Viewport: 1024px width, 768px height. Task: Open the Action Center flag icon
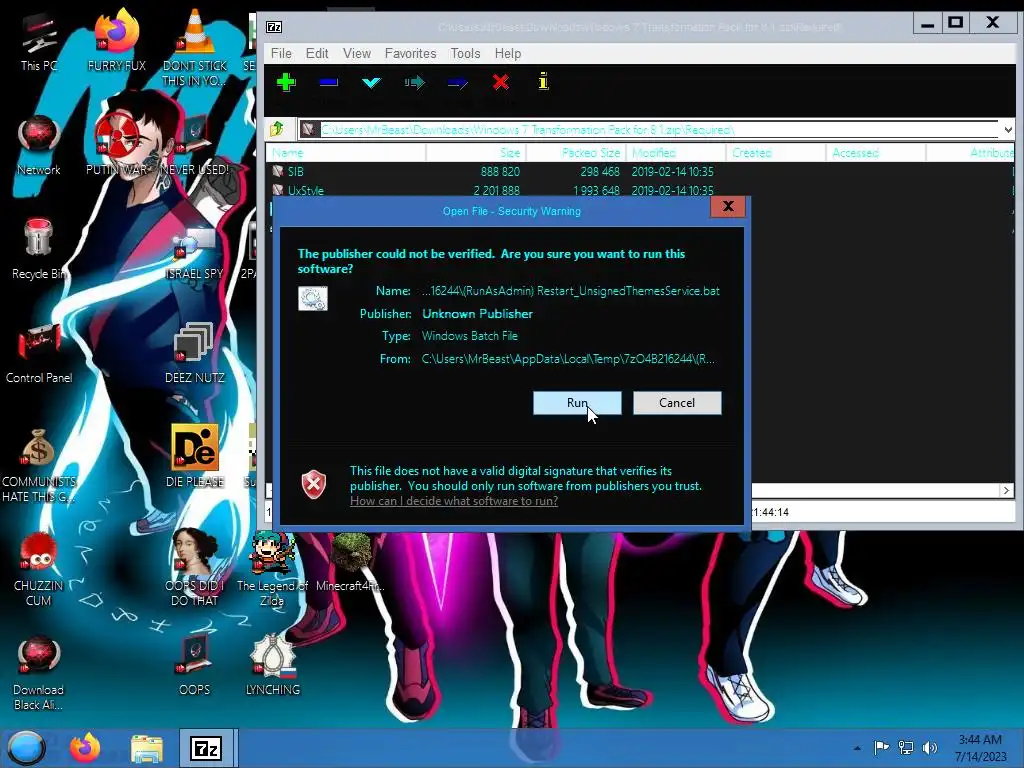pos(881,747)
